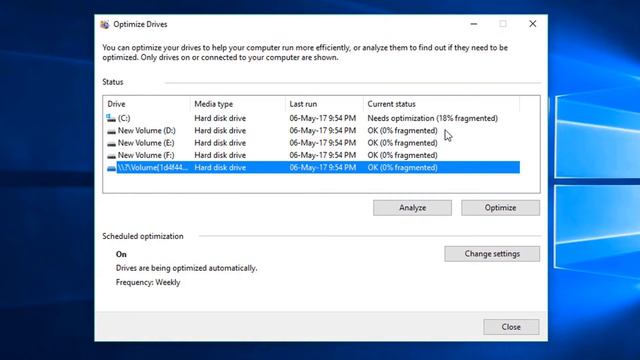The width and height of the screenshot is (640, 360).
Task: Click the Analyze button
Action: point(412,208)
